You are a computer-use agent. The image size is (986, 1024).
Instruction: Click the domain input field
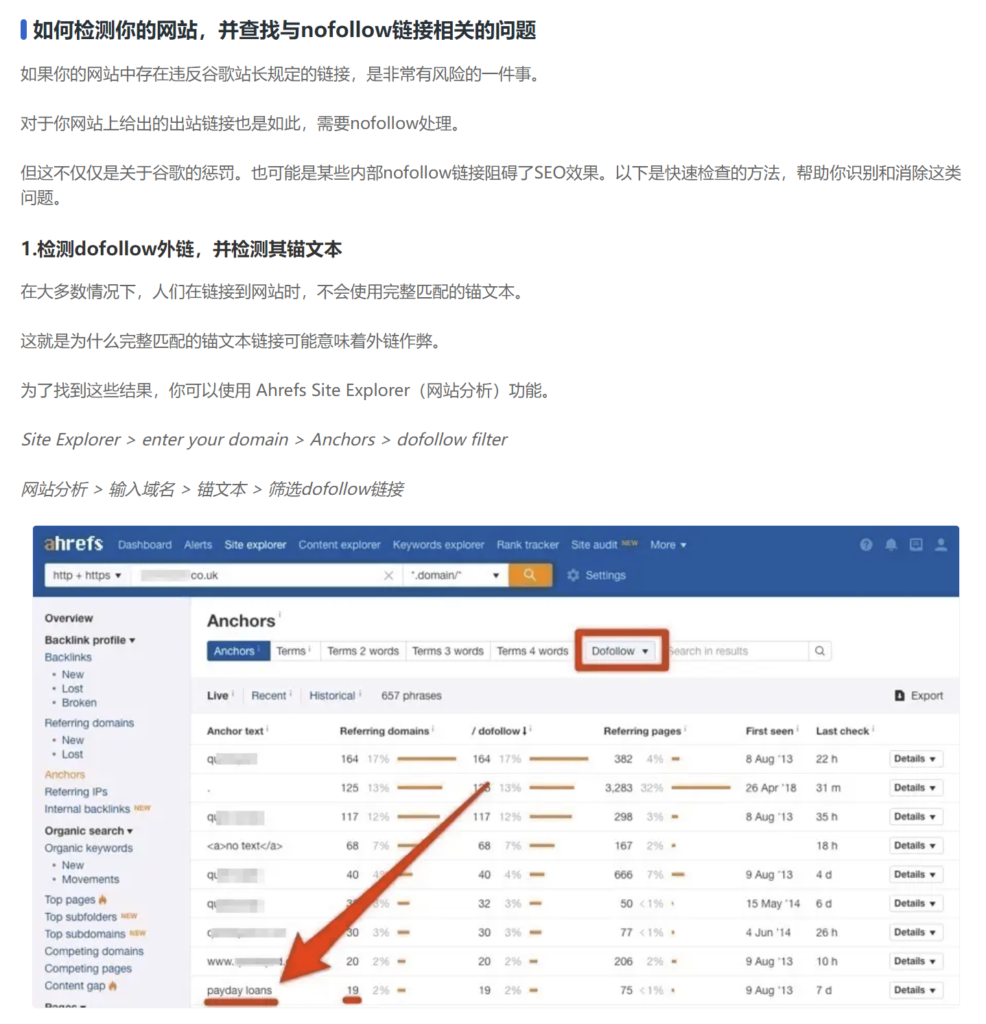pyautogui.click(x=250, y=575)
